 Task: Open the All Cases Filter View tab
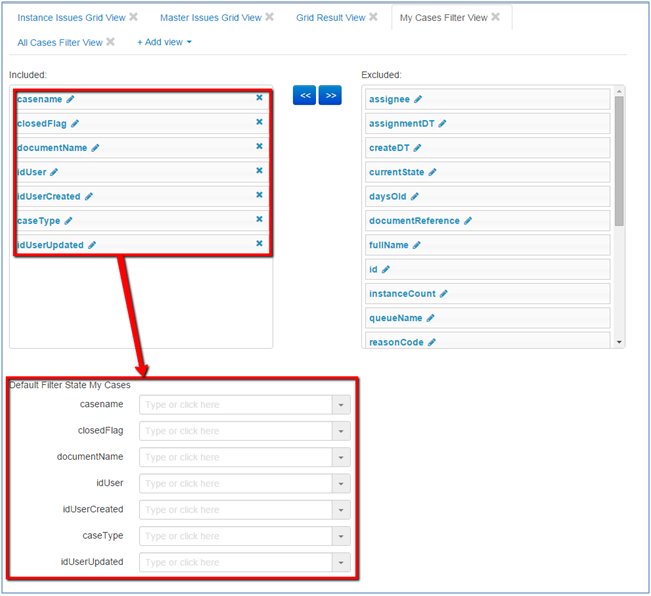pyautogui.click(x=60, y=42)
